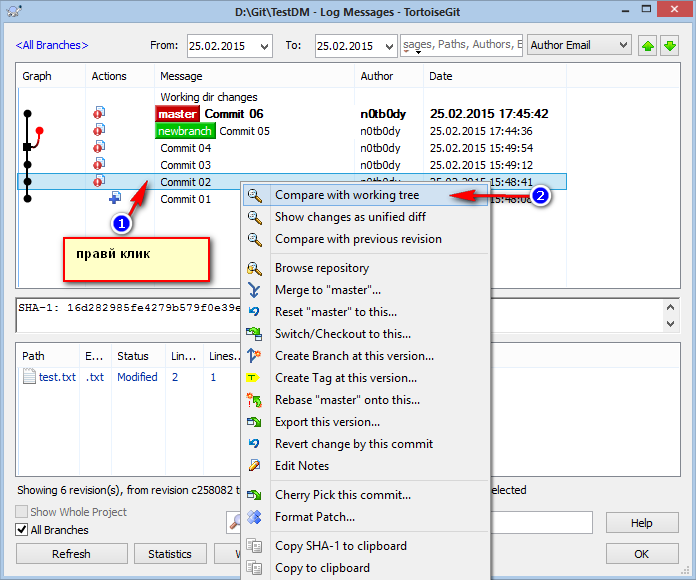The height and width of the screenshot is (580, 696).
Task: Toggle the Show Whole Project checkbox
Action: [21, 512]
